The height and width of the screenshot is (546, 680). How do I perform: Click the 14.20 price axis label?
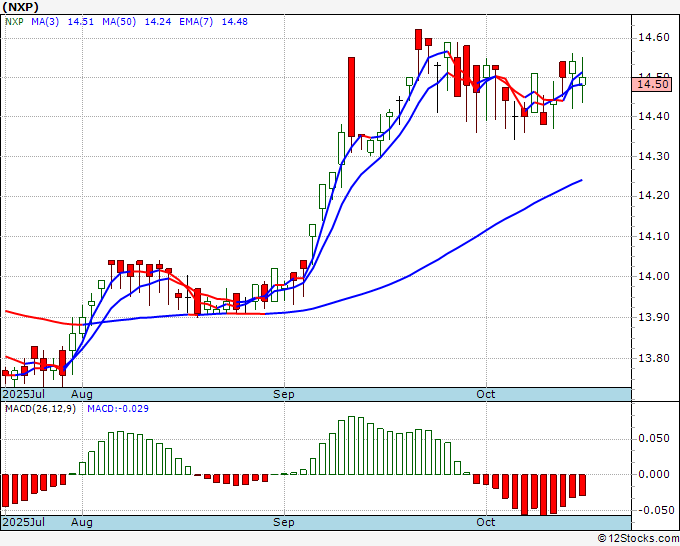coord(654,196)
